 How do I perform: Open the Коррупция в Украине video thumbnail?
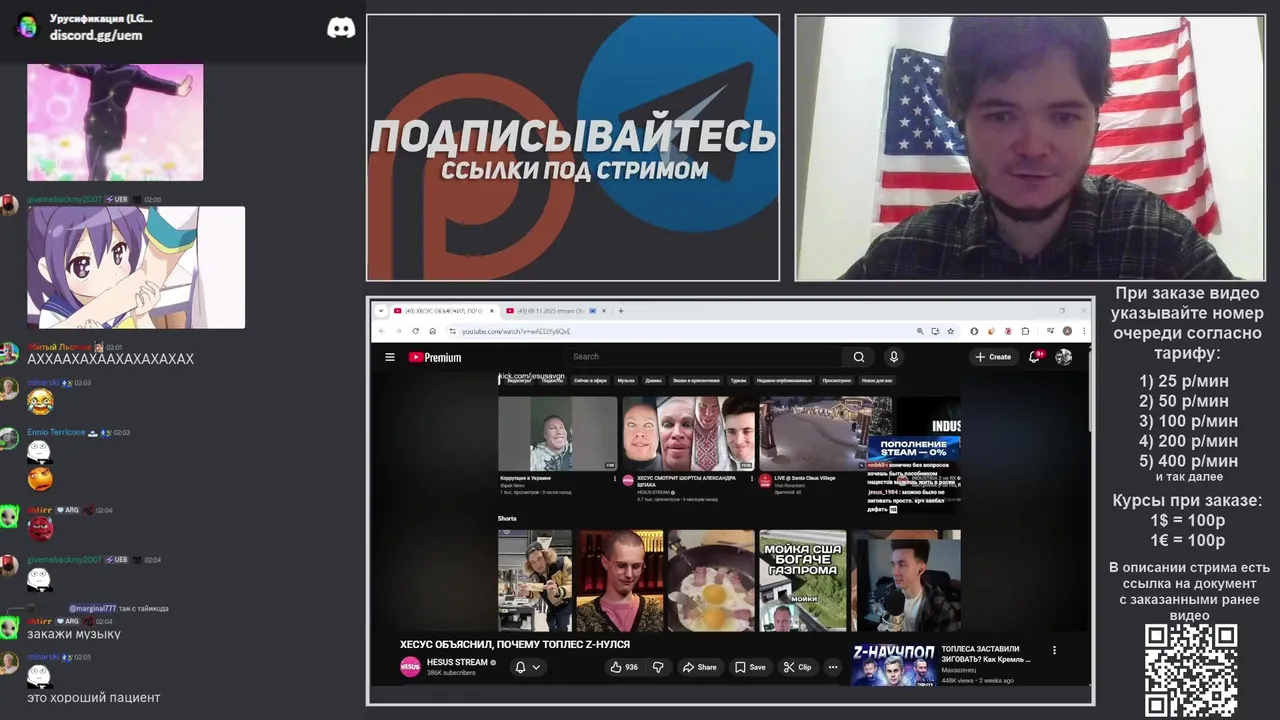[558, 433]
